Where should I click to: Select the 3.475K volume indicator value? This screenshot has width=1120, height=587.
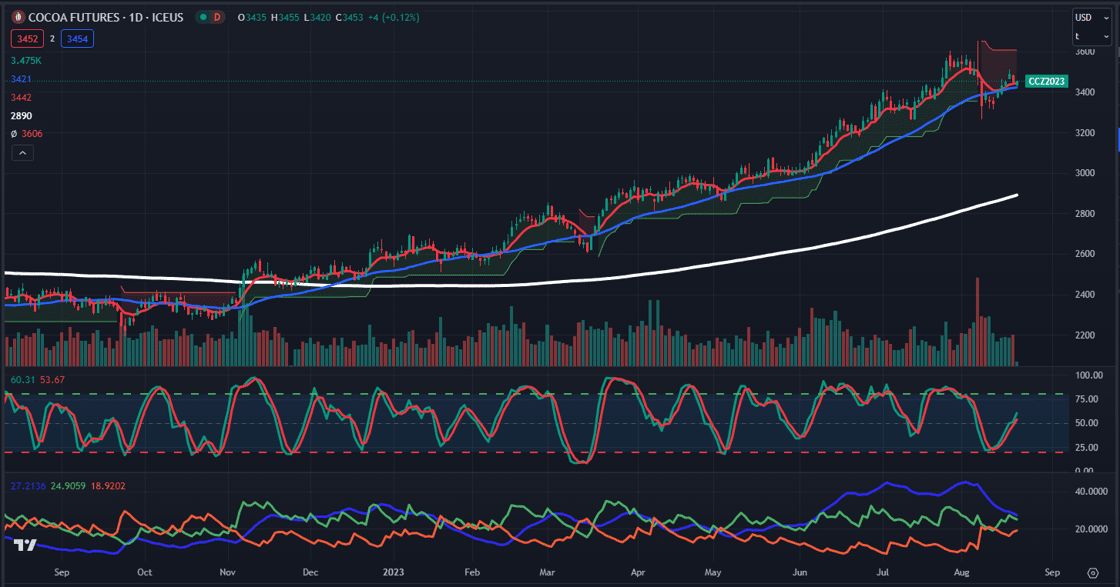(x=26, y=61)
